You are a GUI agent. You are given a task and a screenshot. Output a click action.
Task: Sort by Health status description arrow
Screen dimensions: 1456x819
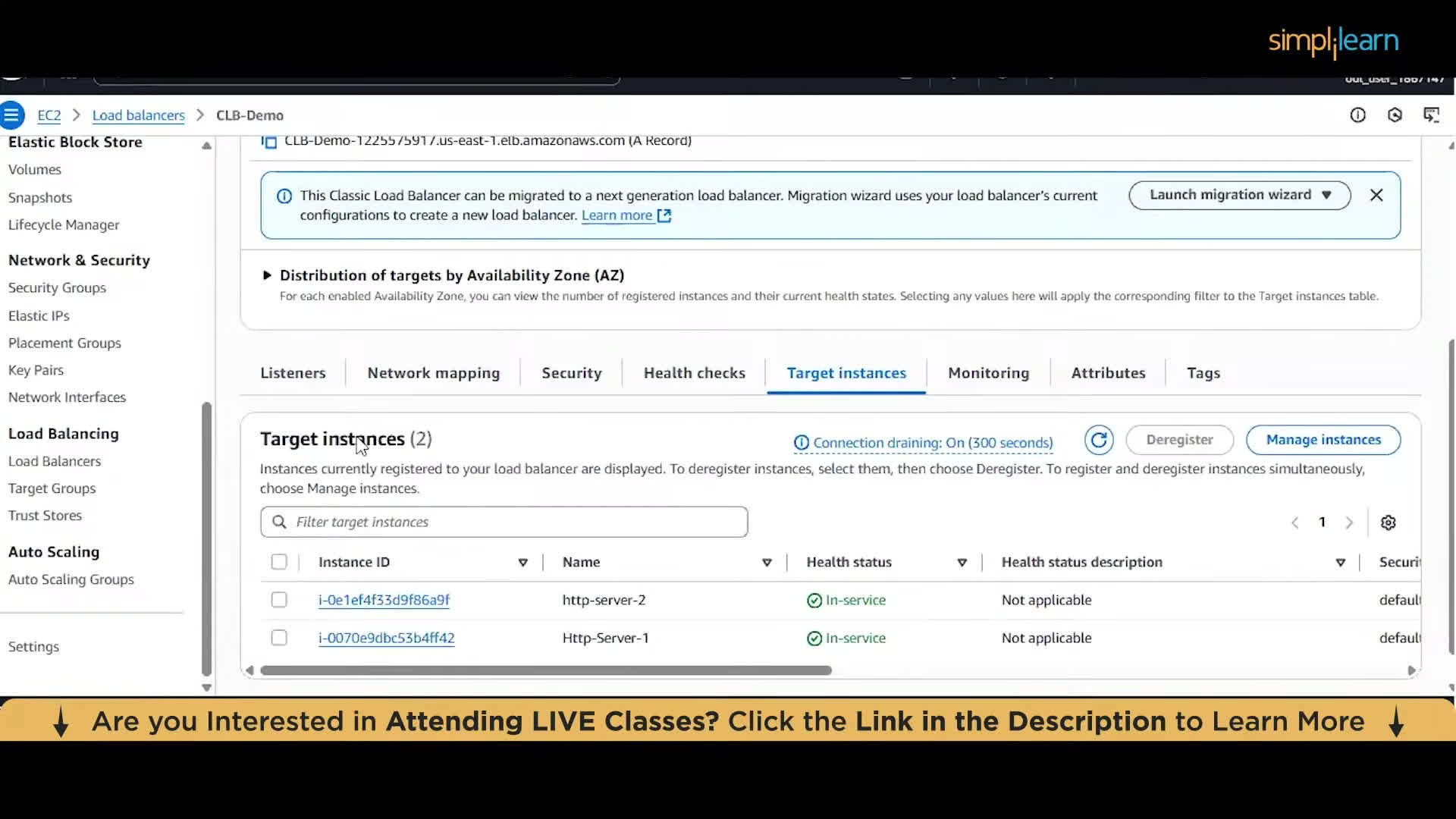point(1340,563)
